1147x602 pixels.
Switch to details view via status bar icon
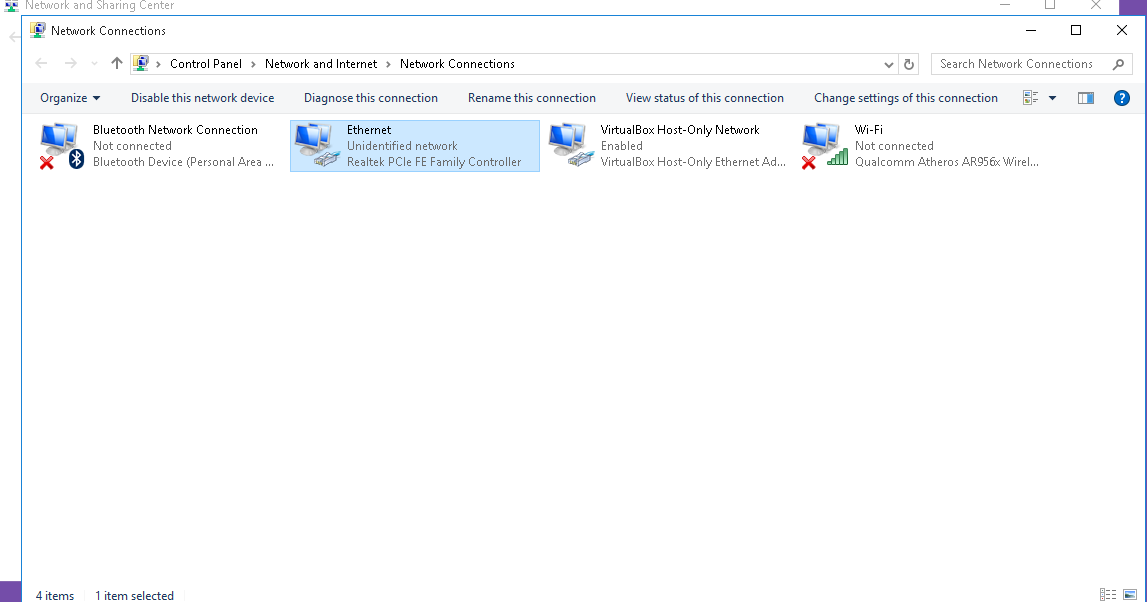1108,594
